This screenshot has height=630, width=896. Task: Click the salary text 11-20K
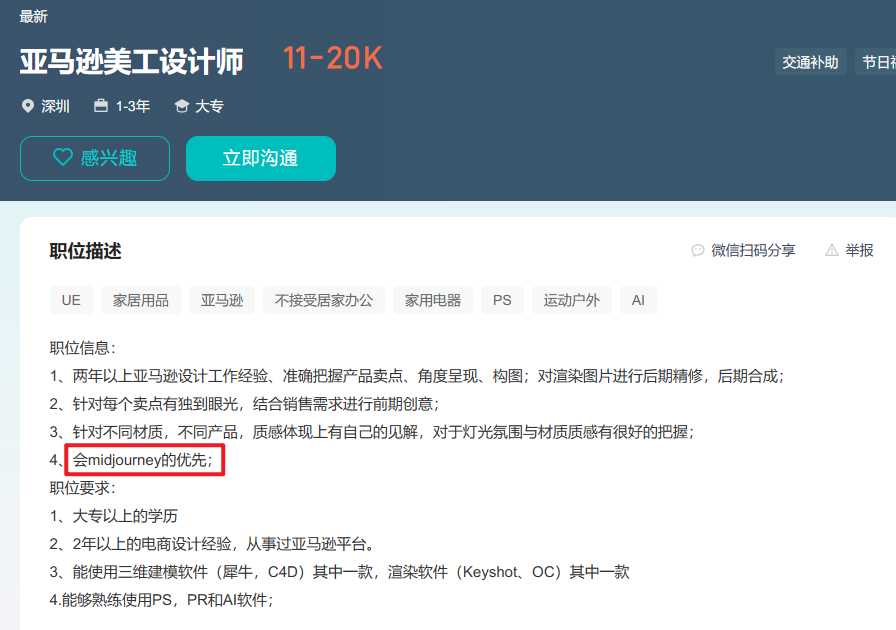pos(333,58)
